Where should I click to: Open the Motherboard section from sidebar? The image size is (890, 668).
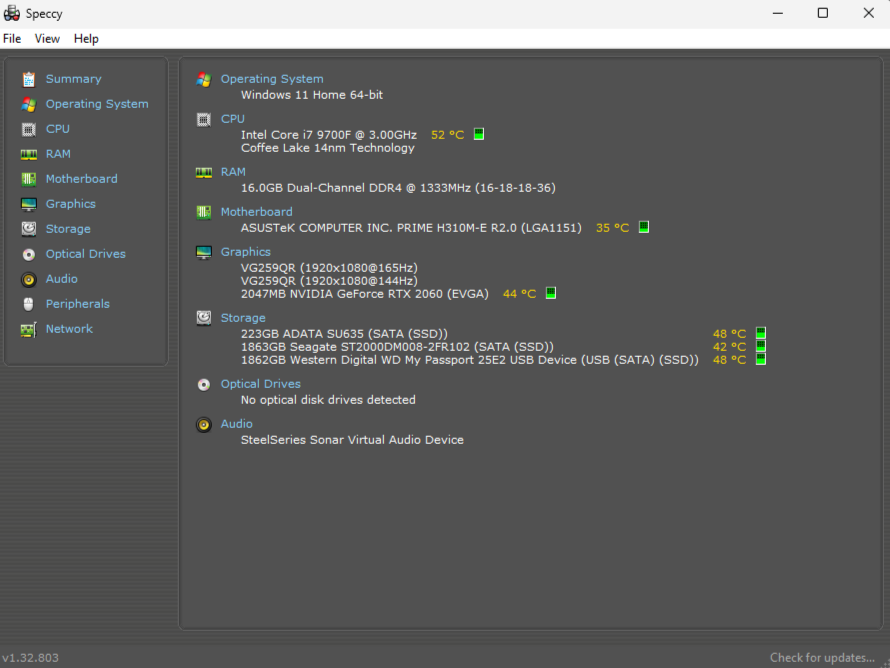point(82,179)
